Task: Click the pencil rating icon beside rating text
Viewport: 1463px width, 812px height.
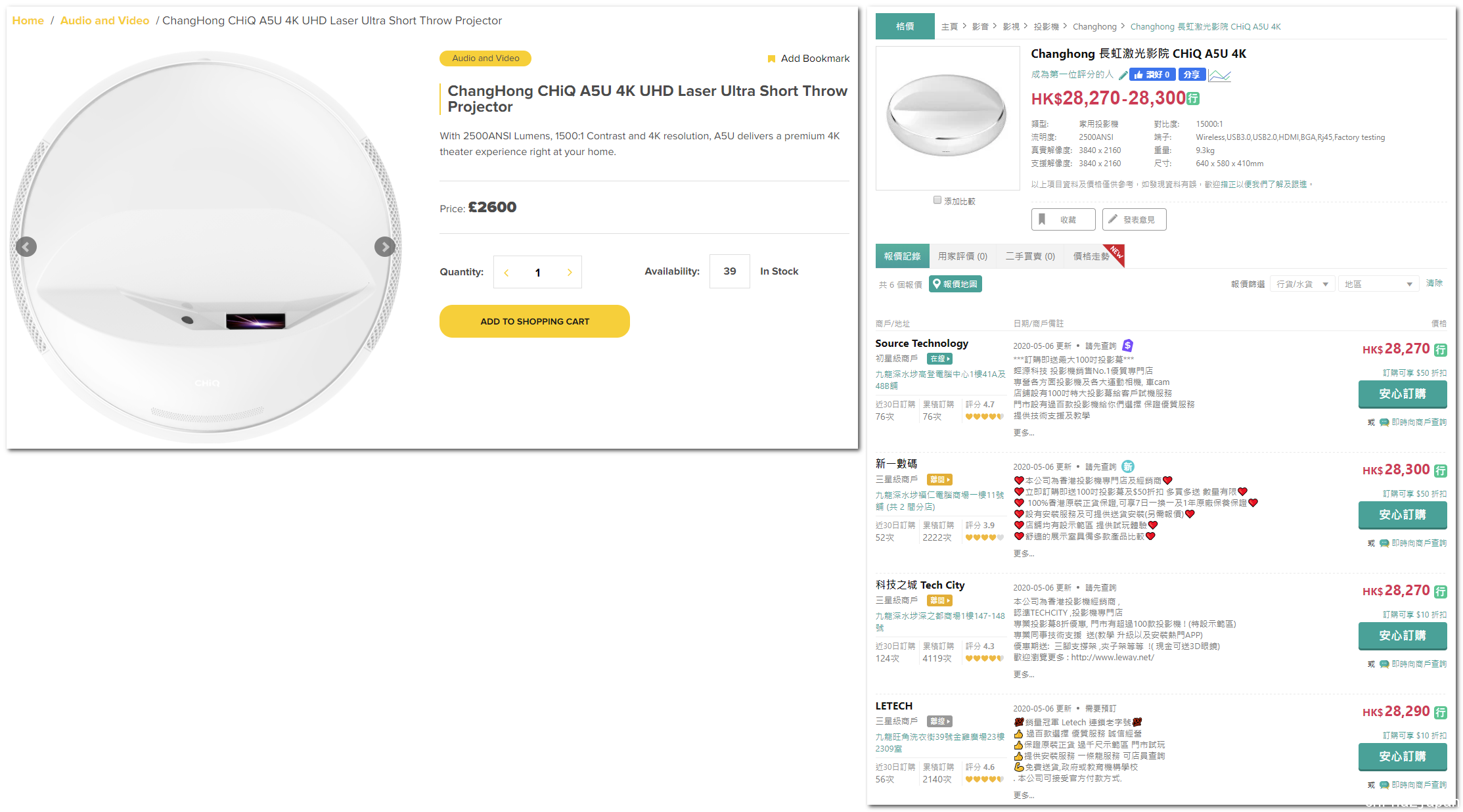Action: point(1123,75)
